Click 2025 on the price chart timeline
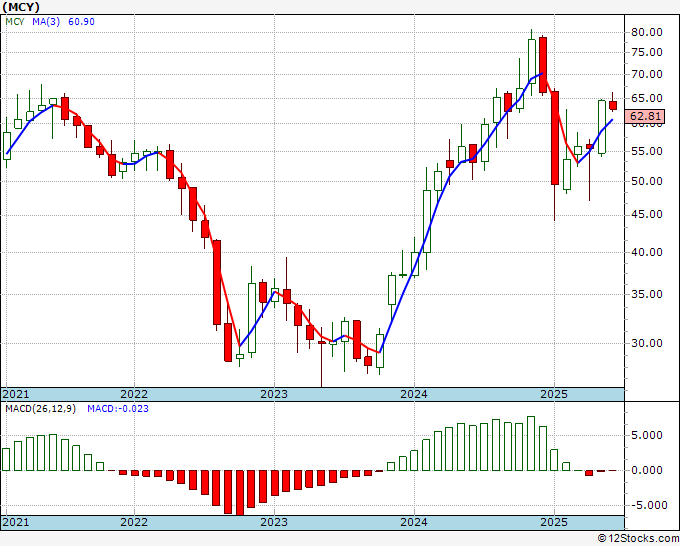This screenshot has height=546, width=680. point(554,394)
